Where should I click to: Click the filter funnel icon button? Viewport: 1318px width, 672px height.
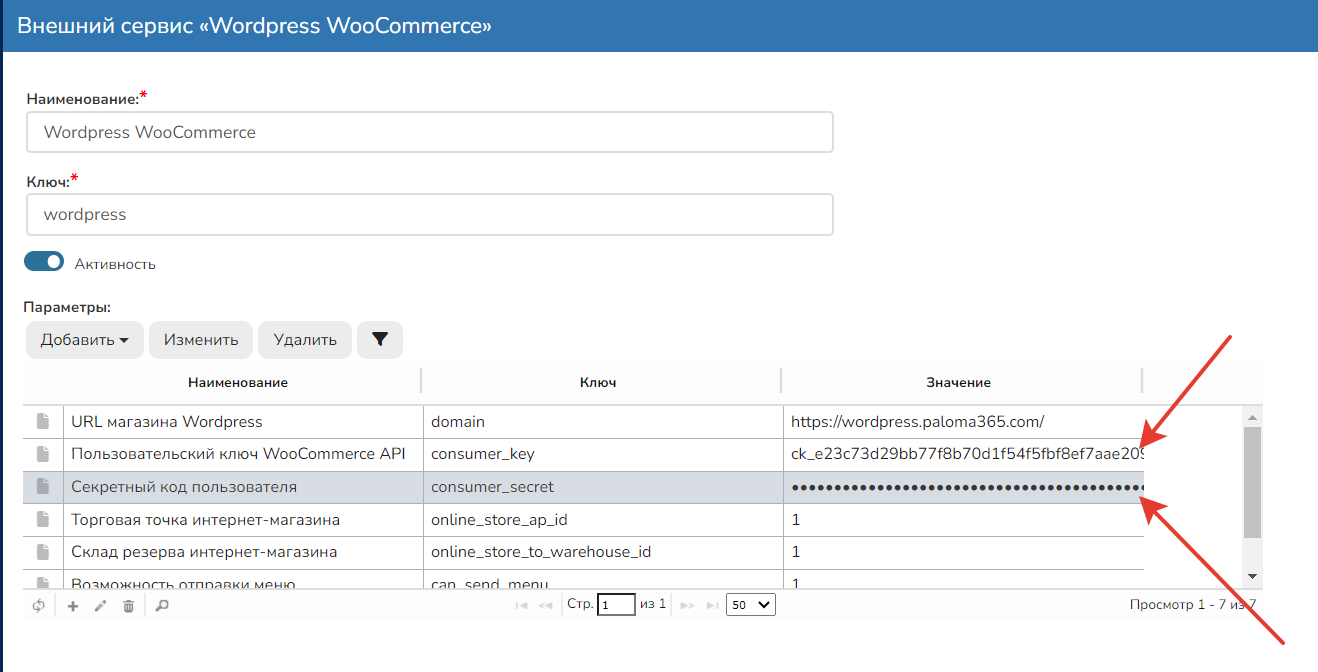click(x=380, y=340)
